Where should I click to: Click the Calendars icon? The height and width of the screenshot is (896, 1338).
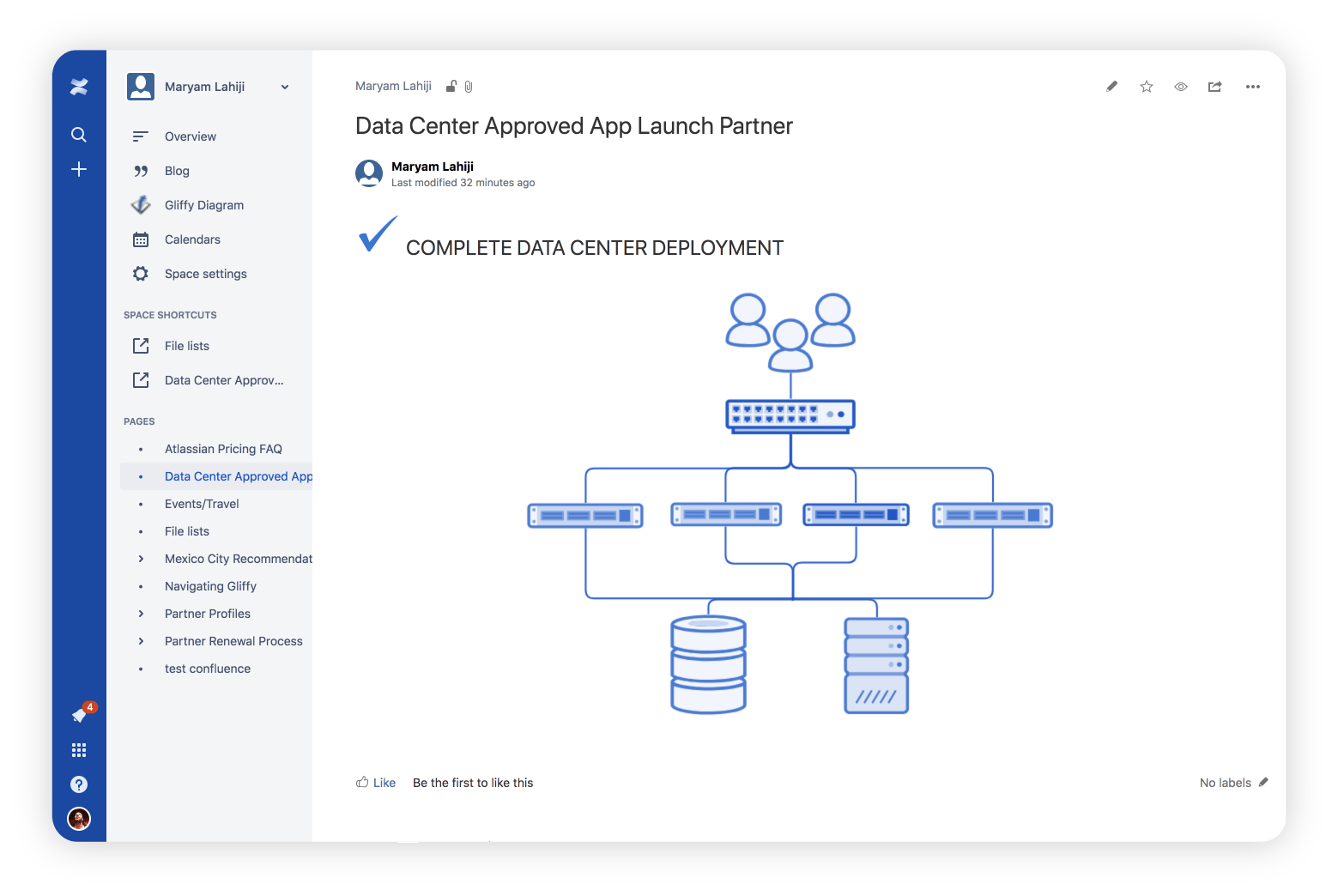click(141, 239)
